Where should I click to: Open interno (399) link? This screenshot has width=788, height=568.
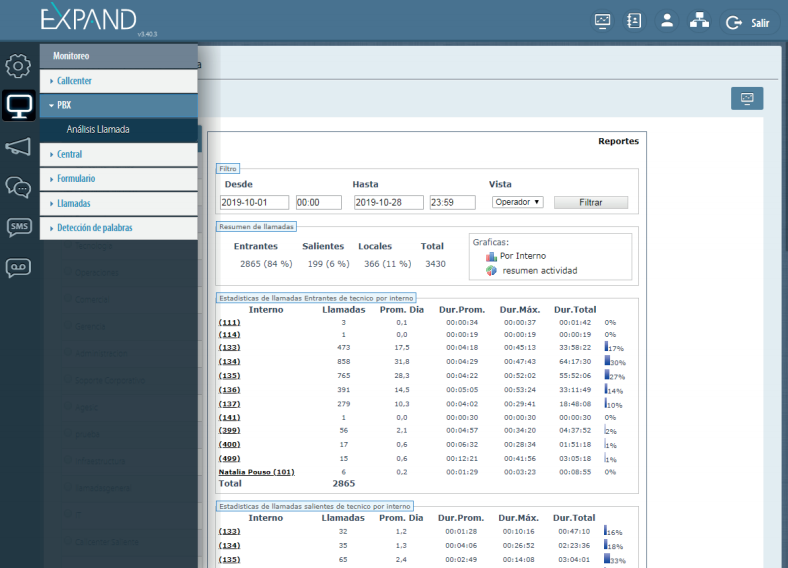click(x=229, y=431)
